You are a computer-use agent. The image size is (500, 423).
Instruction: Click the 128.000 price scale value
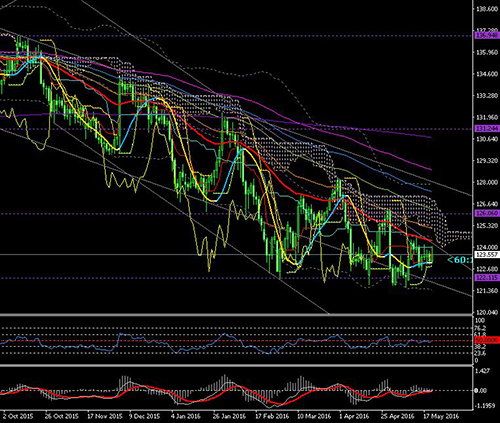pyautogui.click(x=487, y=182)
